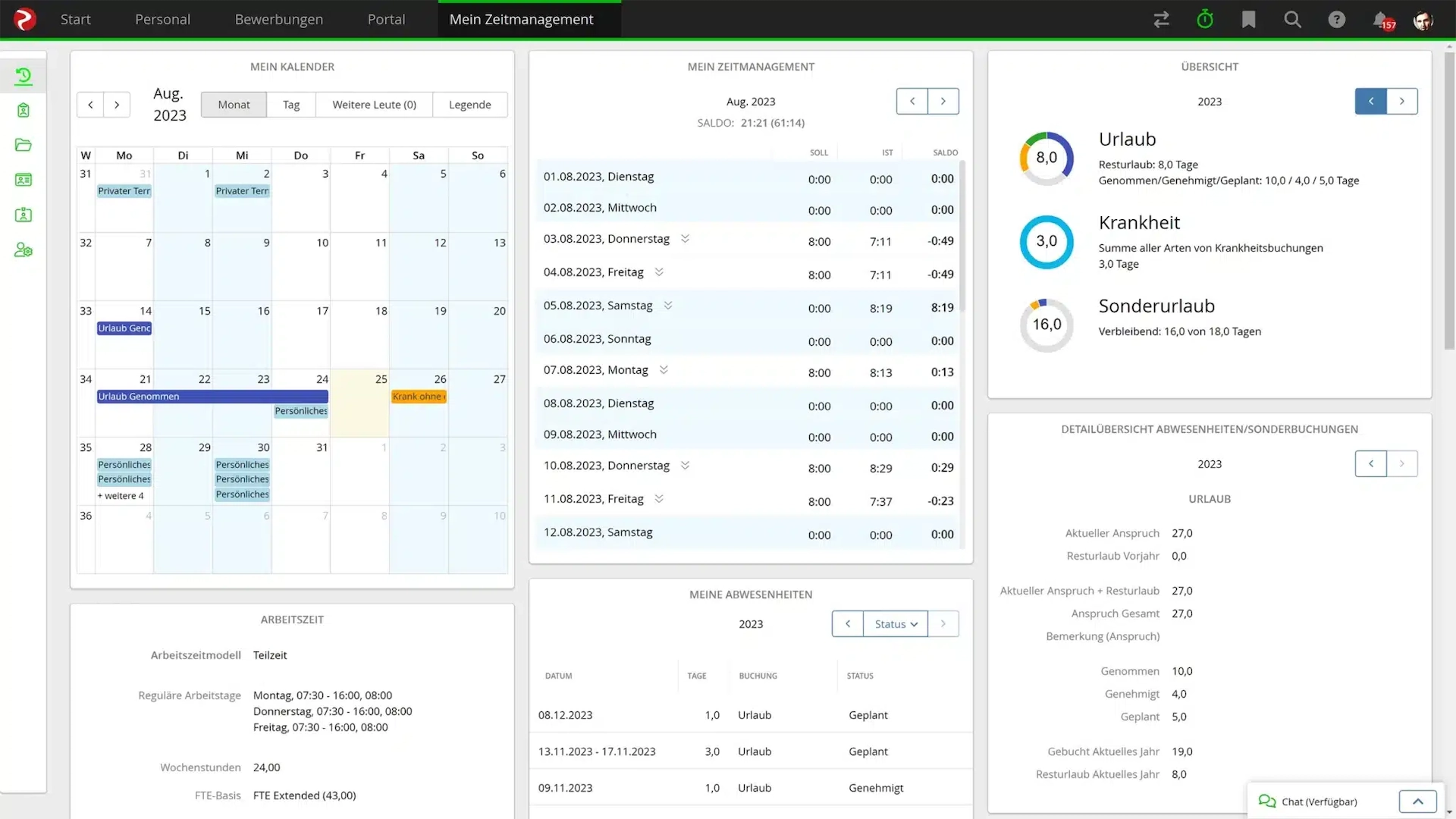Image resolution: width=1456 pixels, height=819 pixels.
Task: Select the clock history sidebar icon
Action: click(24, 76)
